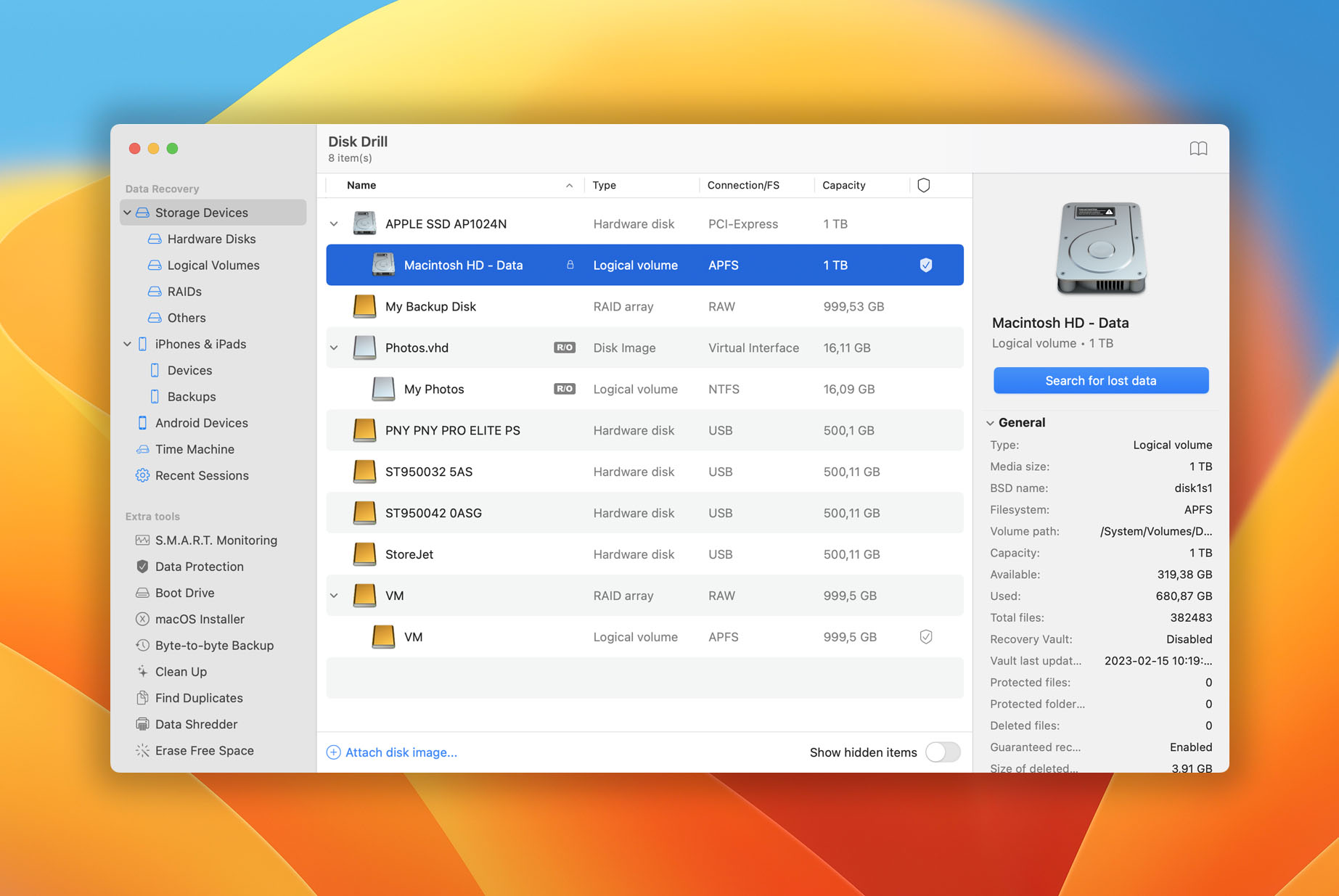
Task: Click the StoreJet drive icon
Action: coord(364,554)
